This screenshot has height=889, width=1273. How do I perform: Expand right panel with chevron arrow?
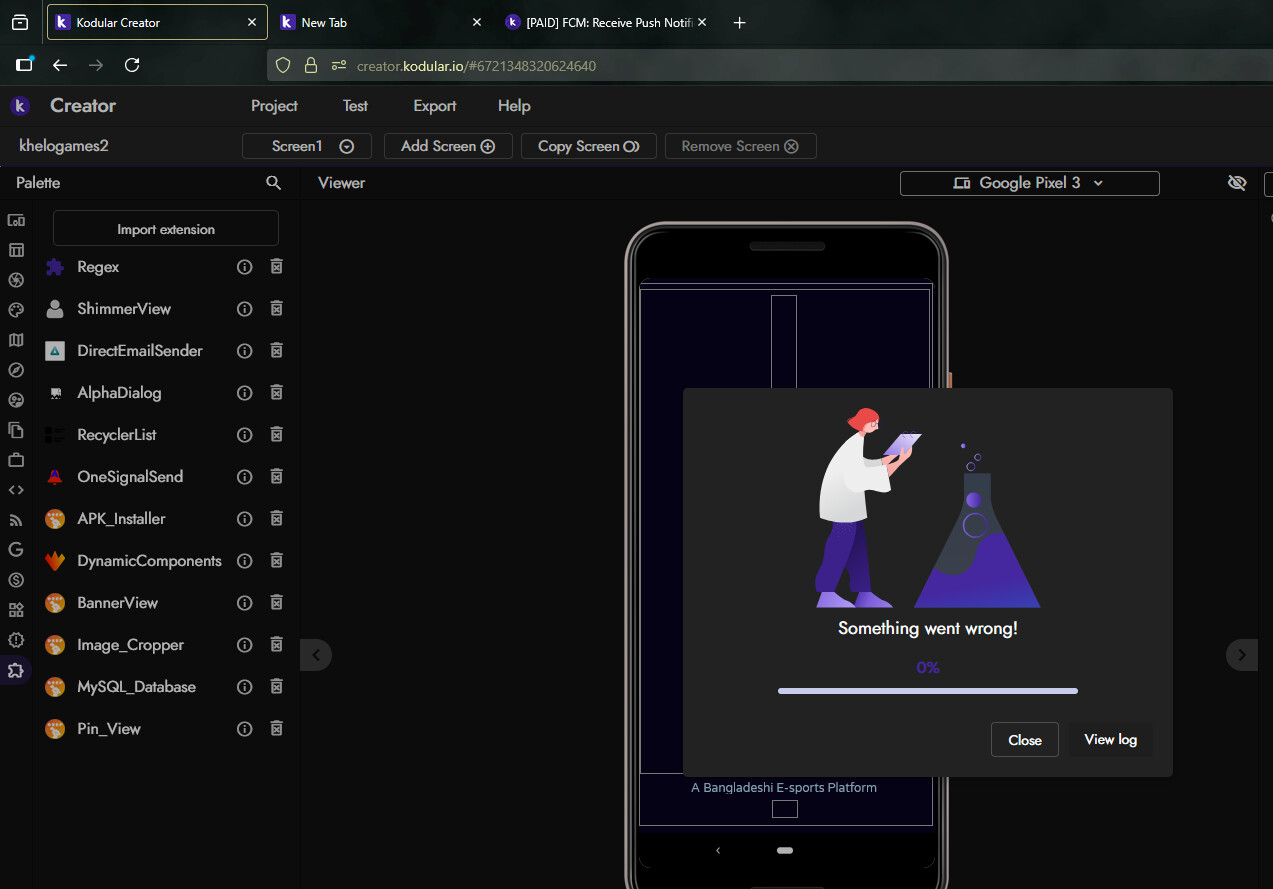(x=1242, y=655)
